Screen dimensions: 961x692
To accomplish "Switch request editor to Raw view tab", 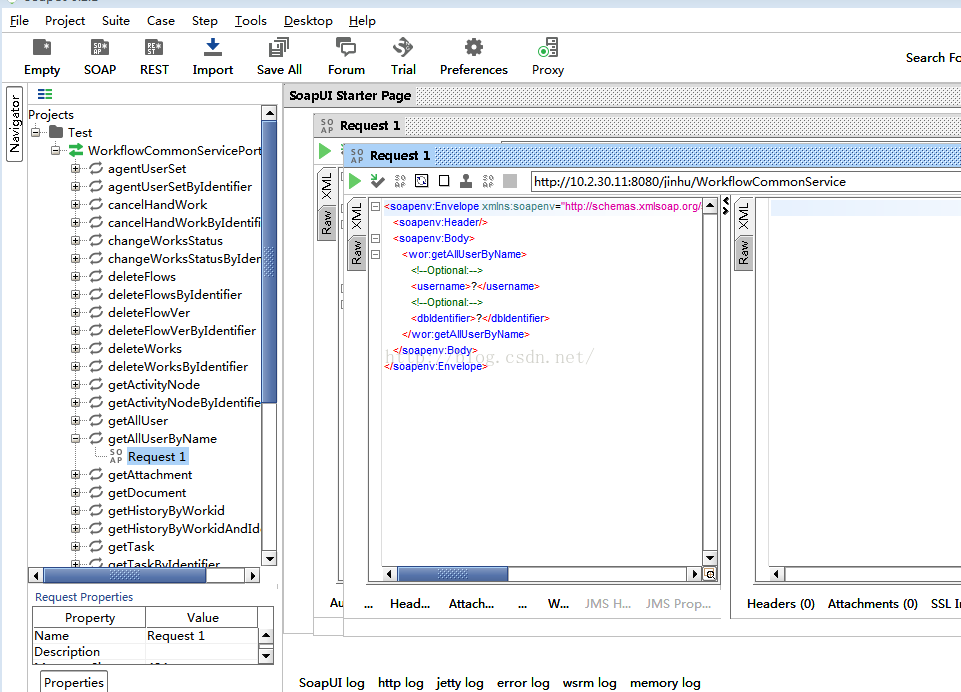I will tap(356, 253).
